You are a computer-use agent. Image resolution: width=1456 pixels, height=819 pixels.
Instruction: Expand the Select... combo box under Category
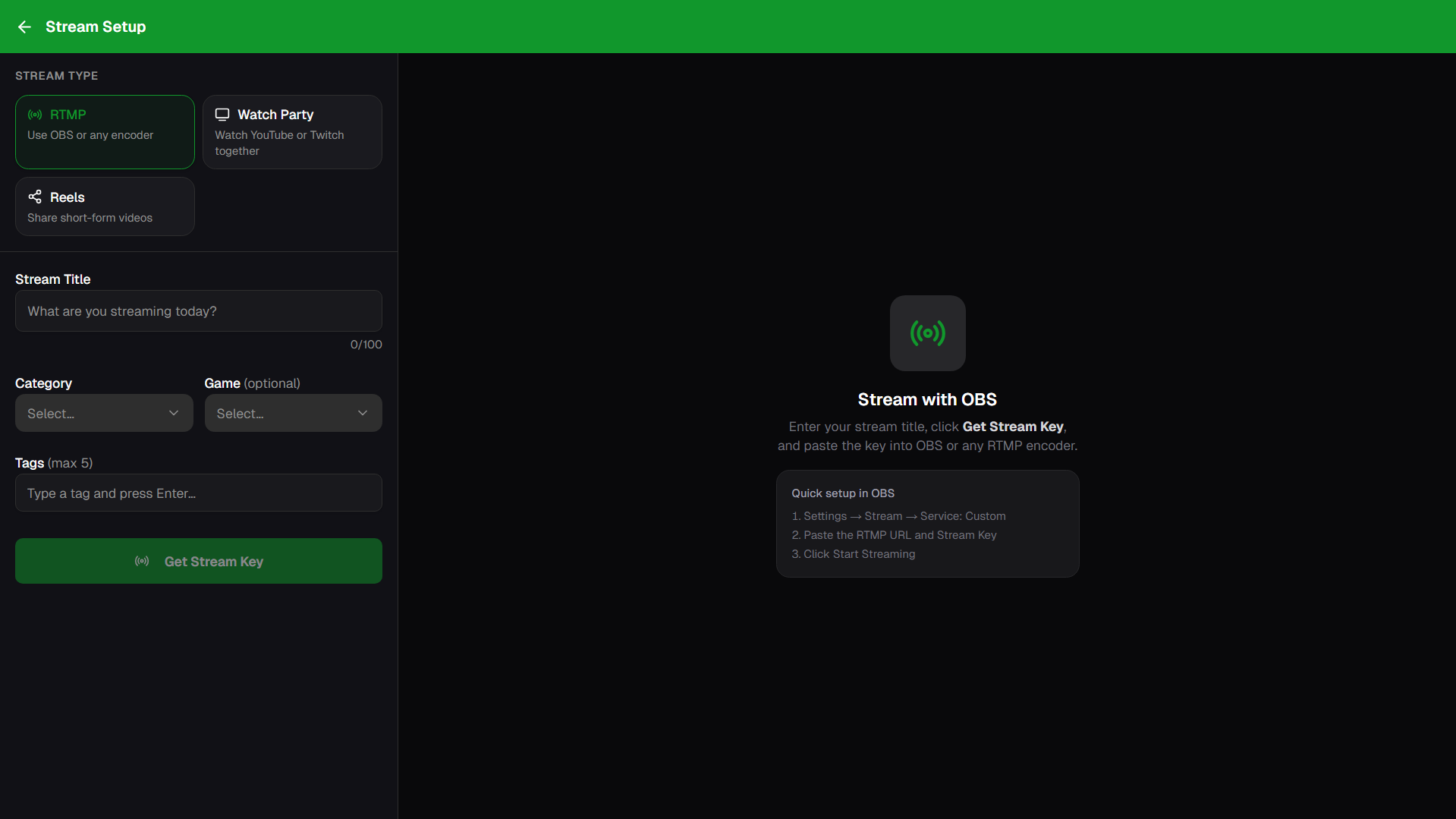point(103,413)
